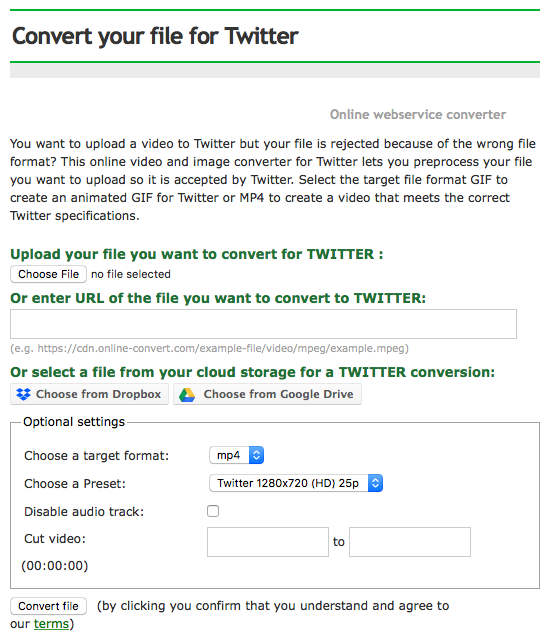The image size is (551, 641).
Task: Click the Preset dropdown blue arrows
Action: pos(375,483)
